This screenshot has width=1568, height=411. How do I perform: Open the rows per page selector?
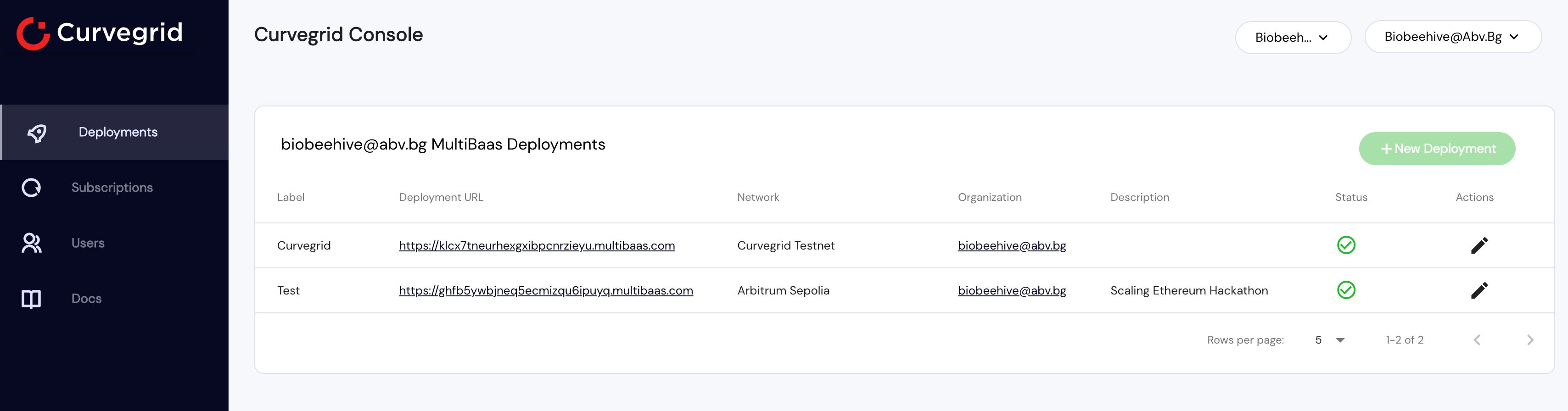coord(1329,340)
